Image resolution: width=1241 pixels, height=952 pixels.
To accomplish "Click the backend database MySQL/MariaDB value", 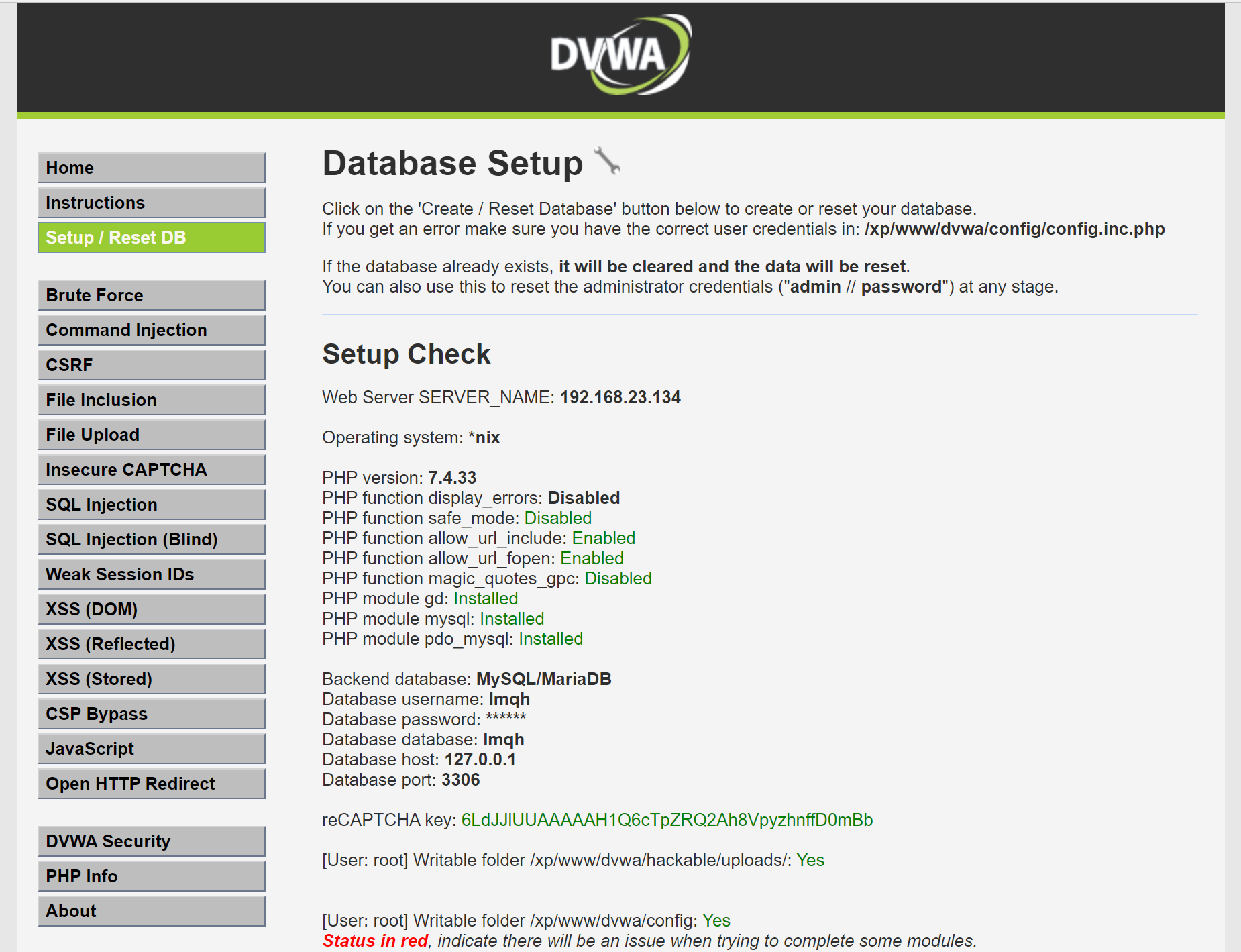I will (544, 679).
